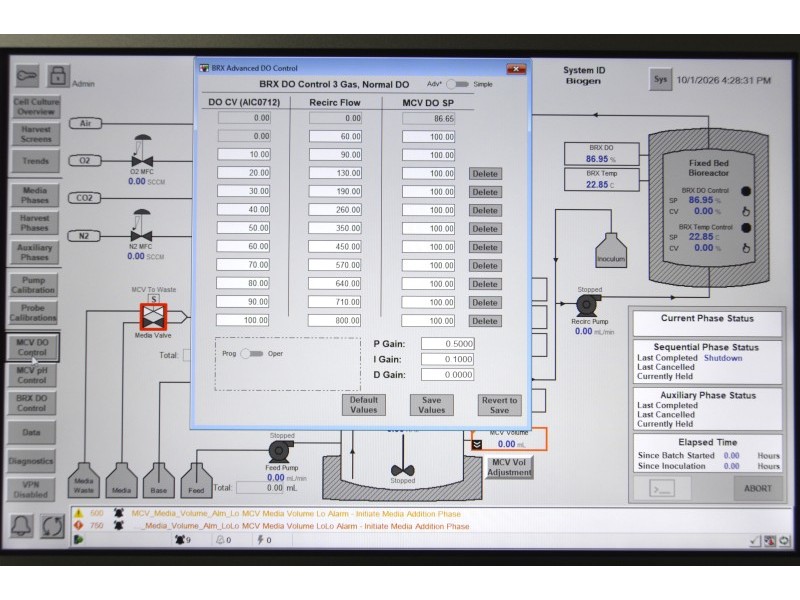Click DO CV field showing 10.00
The height and width of the screenshot is (600, 800).
(x=244, y=155)
